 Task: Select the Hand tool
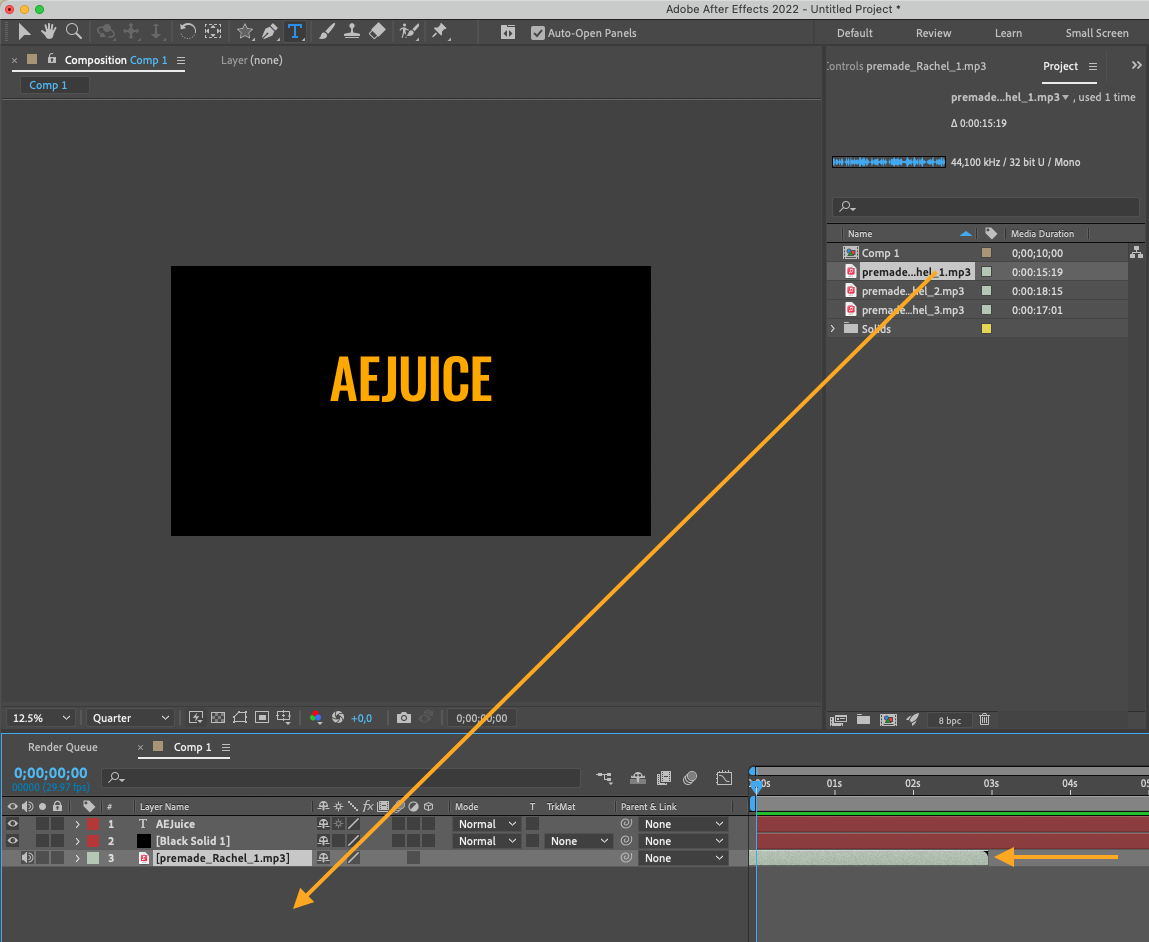48,32
